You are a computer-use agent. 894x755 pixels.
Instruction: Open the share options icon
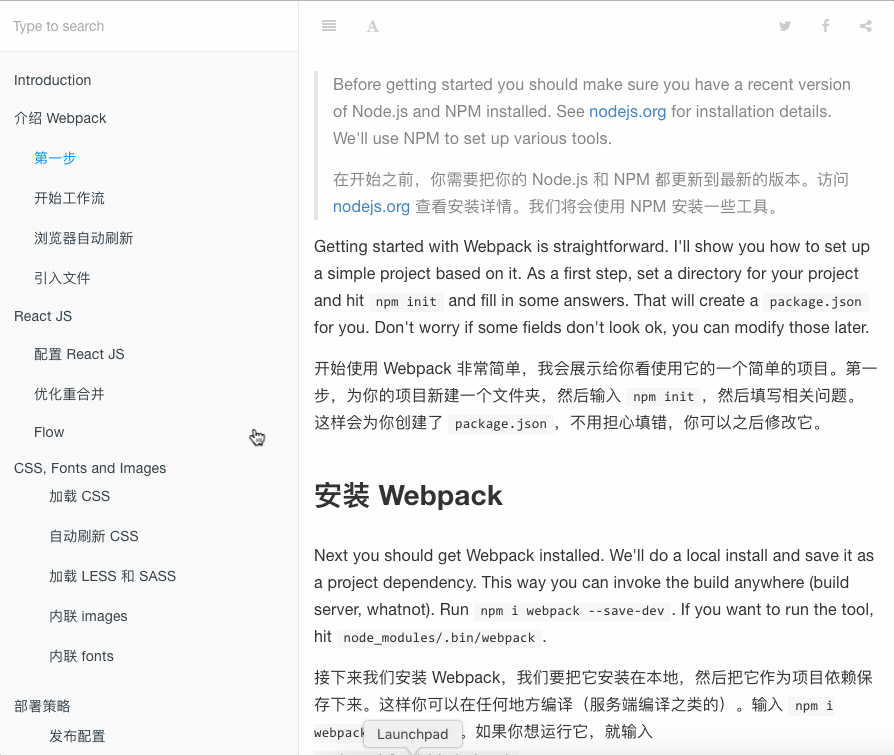(866, 26)
